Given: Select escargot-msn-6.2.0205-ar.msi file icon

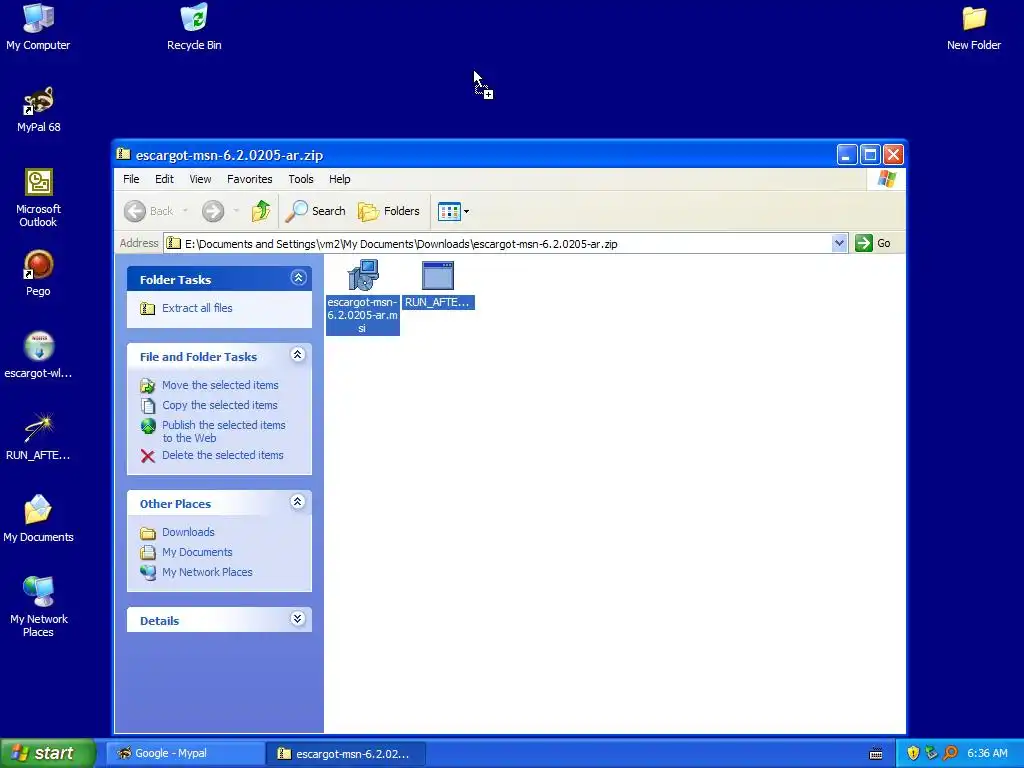Looking at the screenshot, I should tap(362, 297).
